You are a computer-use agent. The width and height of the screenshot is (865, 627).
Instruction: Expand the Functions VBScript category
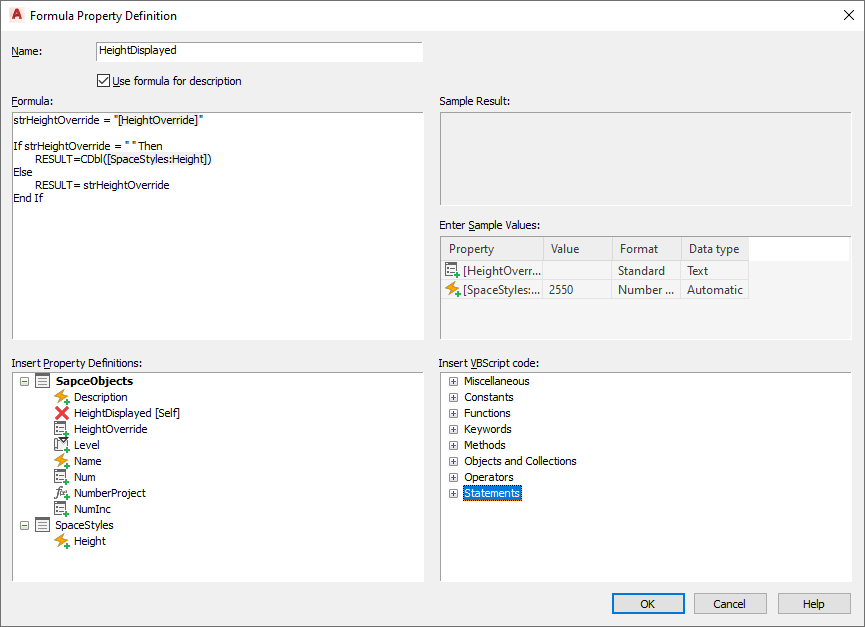tap(453, 413)
